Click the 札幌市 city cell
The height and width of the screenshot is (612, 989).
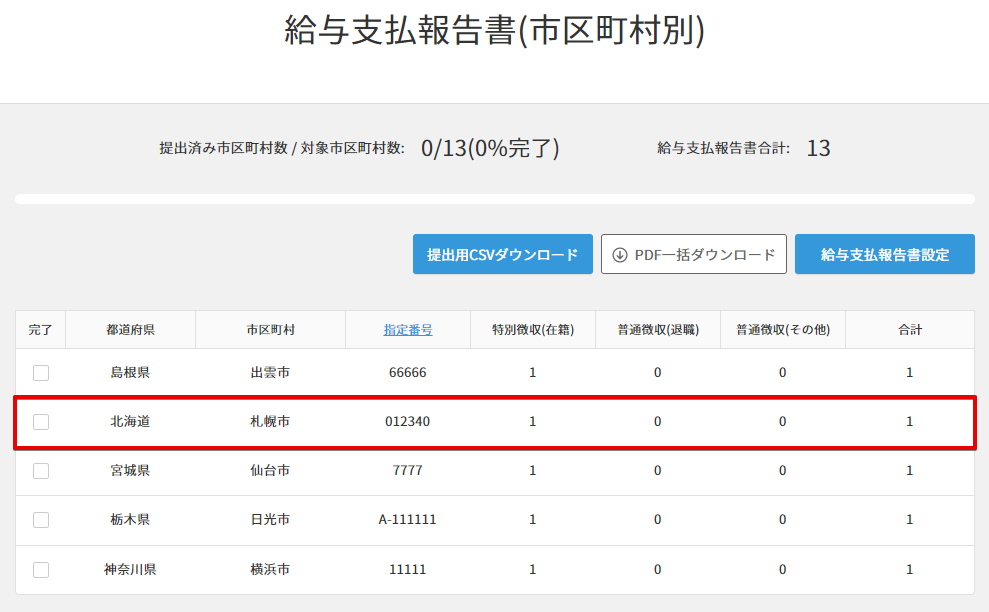click(x=270, y=422)
